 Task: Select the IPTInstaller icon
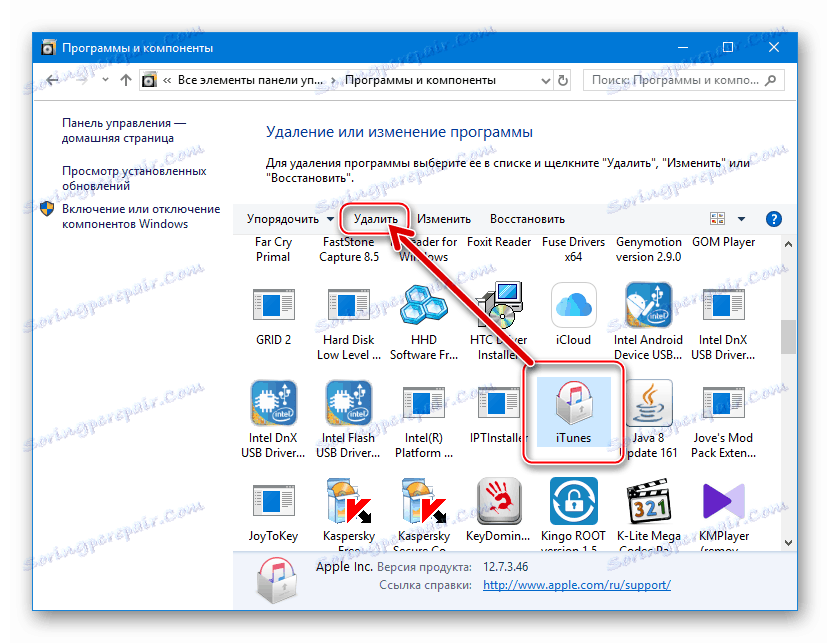pos(499,403)
